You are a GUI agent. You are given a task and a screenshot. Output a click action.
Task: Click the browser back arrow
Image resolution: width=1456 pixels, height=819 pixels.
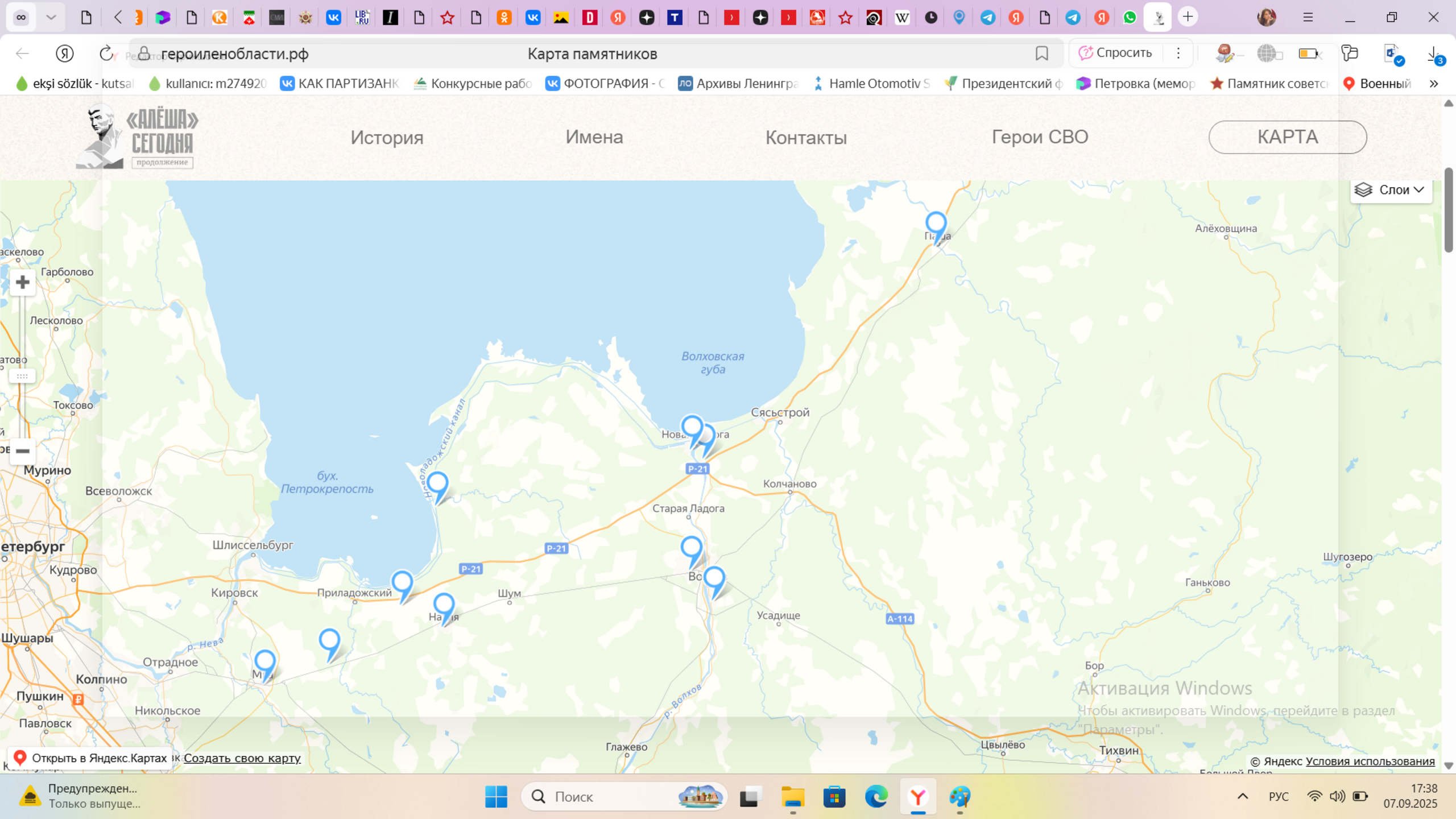(x=22, y=53)
